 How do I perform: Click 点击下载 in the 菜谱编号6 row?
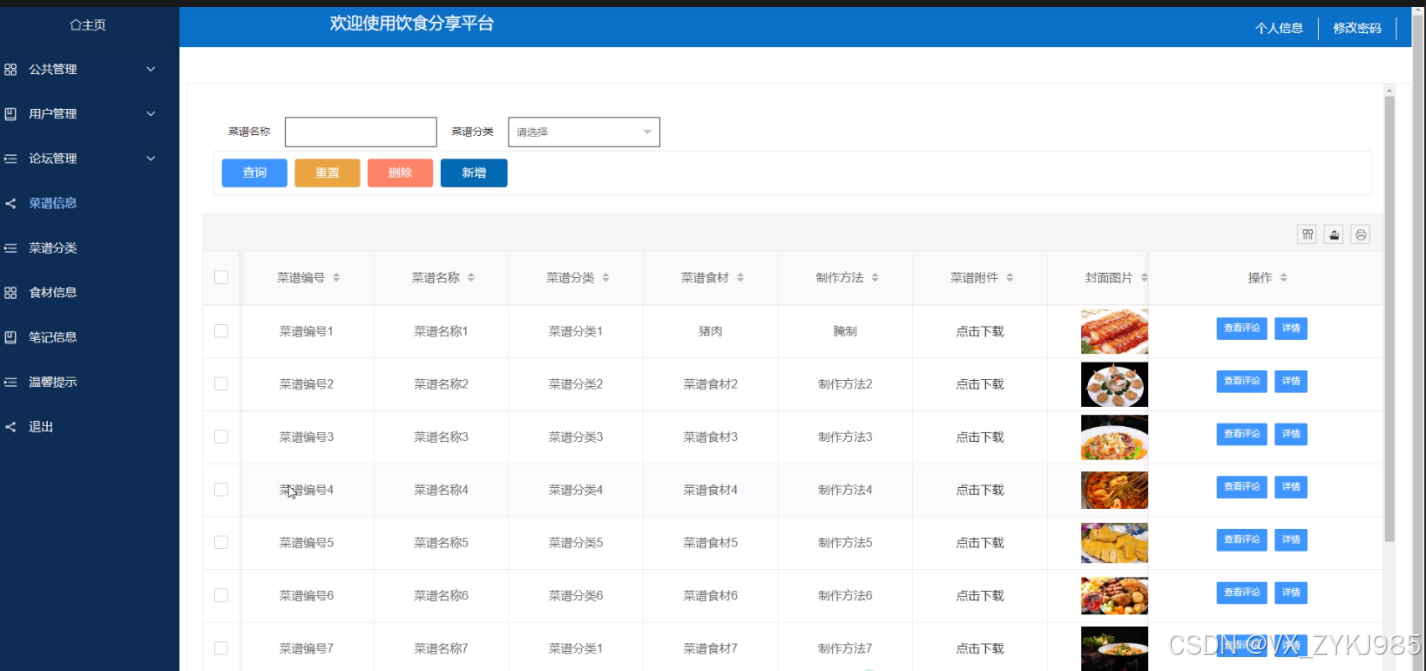click(980, 595)
